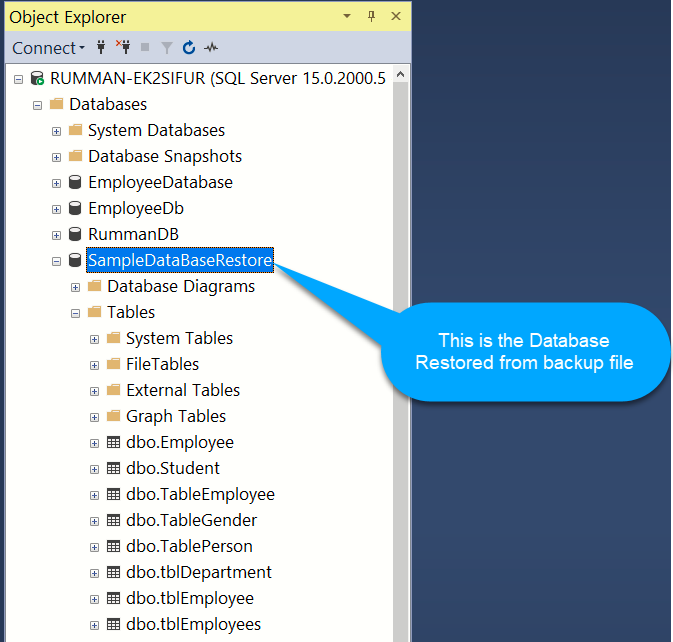This screenshot has width=673, height=642.
Task: Click the Object Explorer scroll up arrow
Action: (400, 75)
